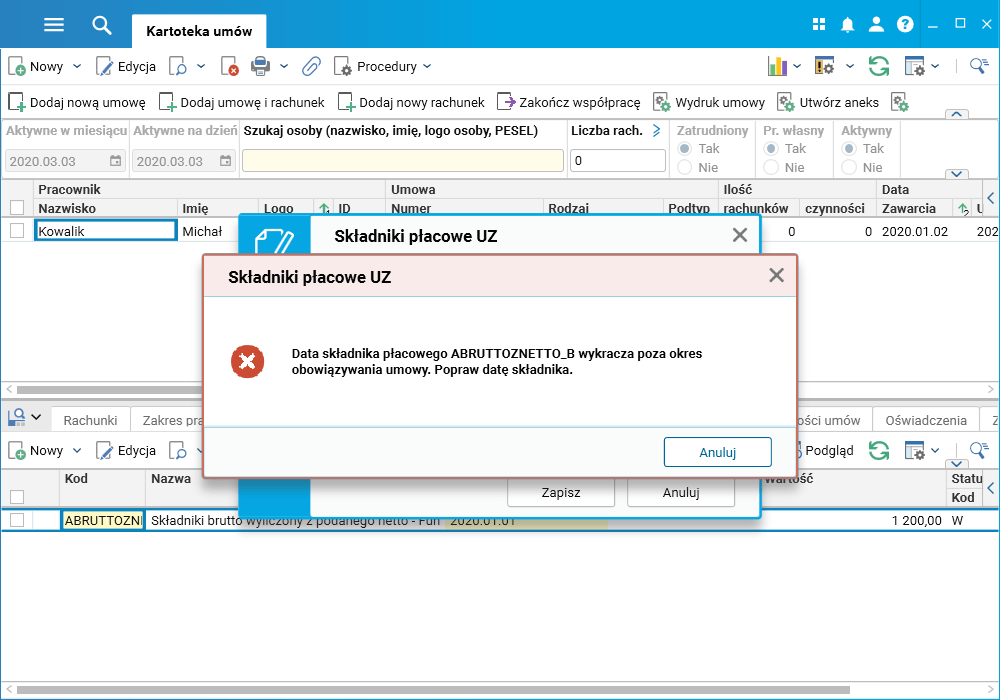Click Utwórz aneks
This screenshot has width=1000, height=700.
click(828, 103)
